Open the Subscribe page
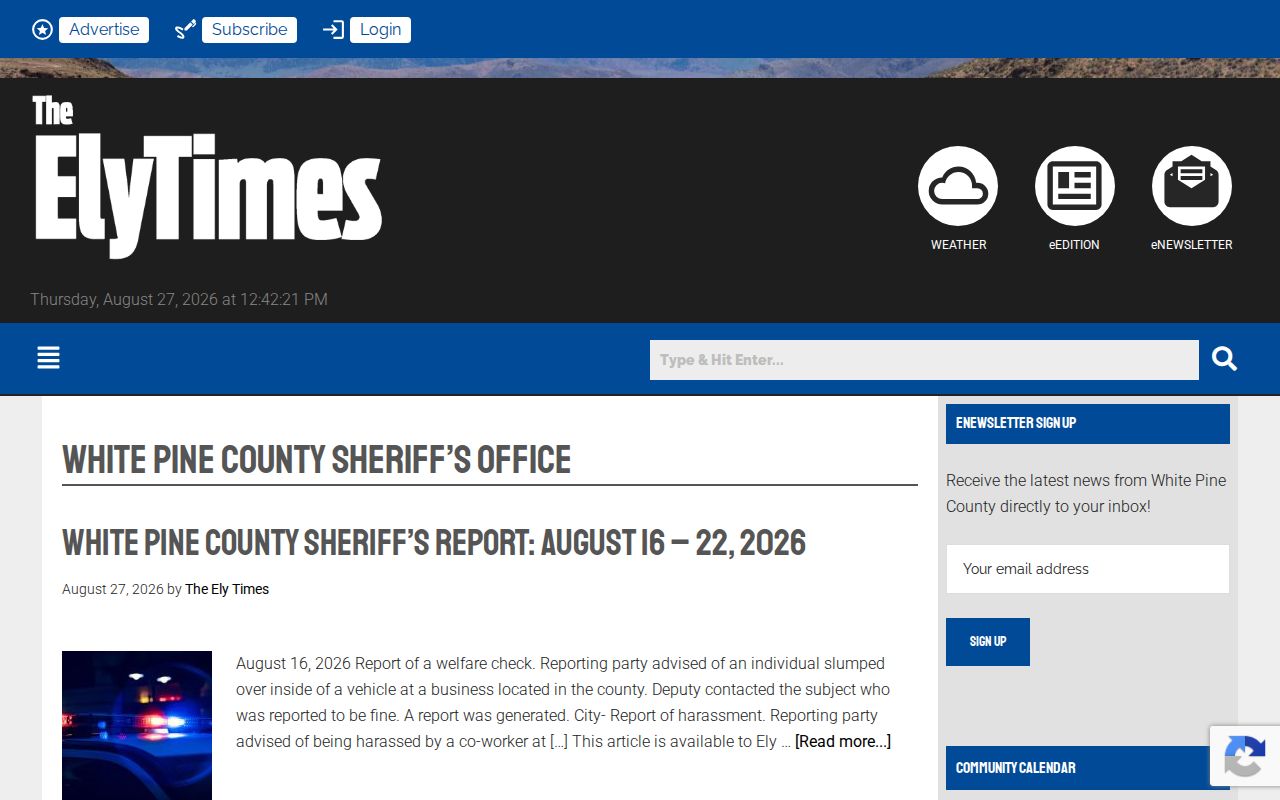The height and width of the screenshot is (800, 1280). point(249,30)
